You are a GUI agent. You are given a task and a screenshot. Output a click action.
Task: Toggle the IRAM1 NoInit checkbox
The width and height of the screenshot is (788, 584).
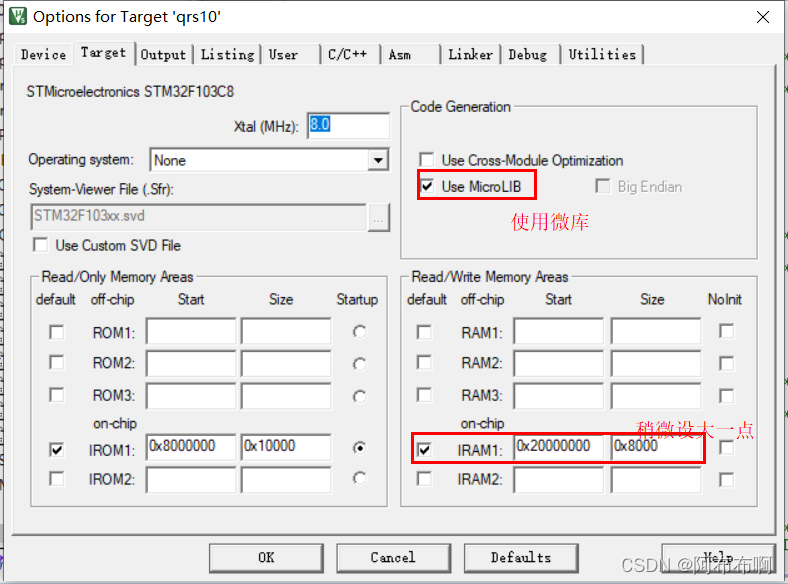727,447
